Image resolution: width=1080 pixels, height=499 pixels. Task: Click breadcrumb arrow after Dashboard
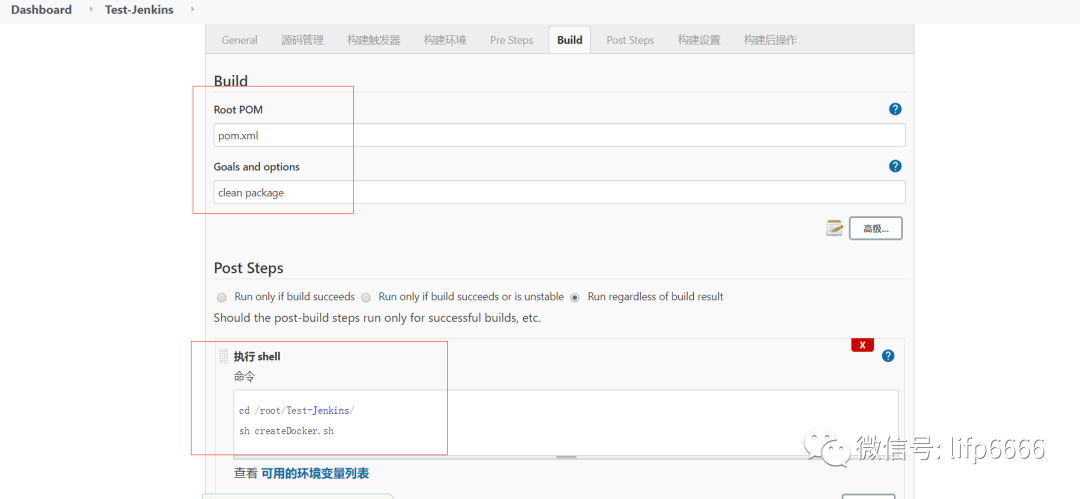coord(92,10)
